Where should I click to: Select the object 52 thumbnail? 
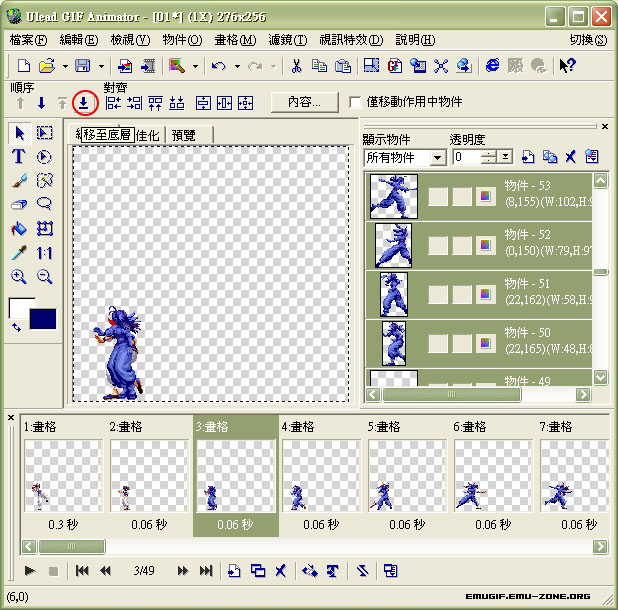click(393, 245)
